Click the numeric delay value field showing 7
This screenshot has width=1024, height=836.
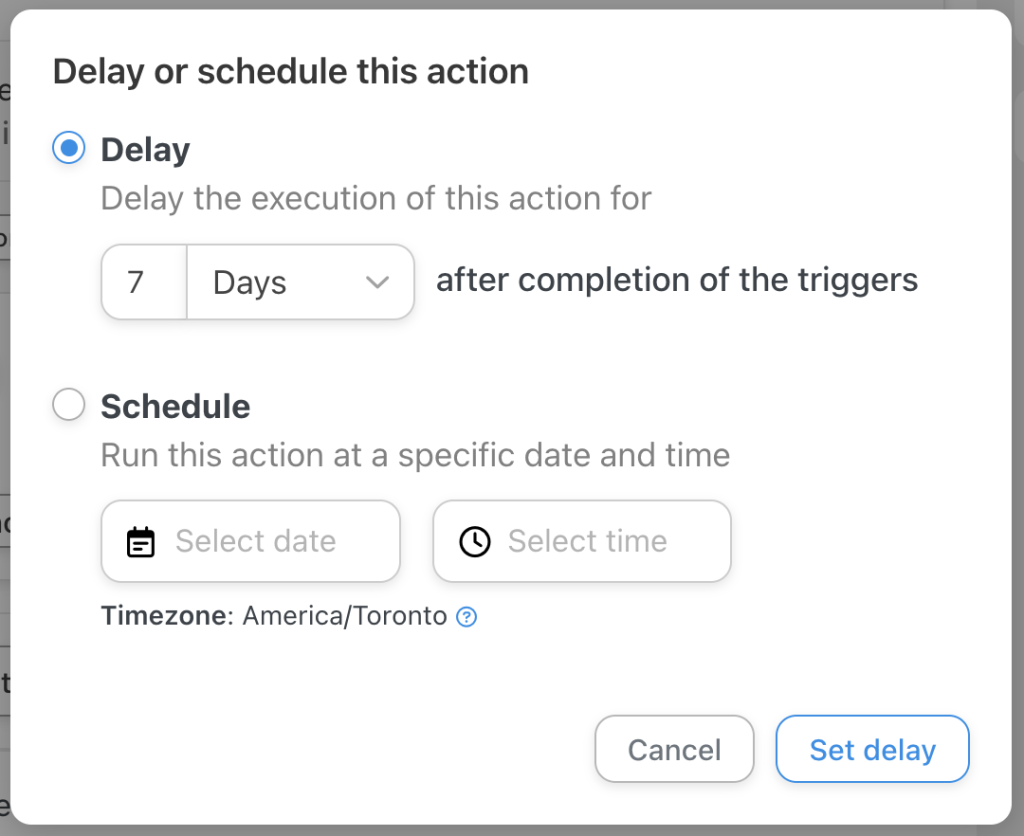[142, 282]
